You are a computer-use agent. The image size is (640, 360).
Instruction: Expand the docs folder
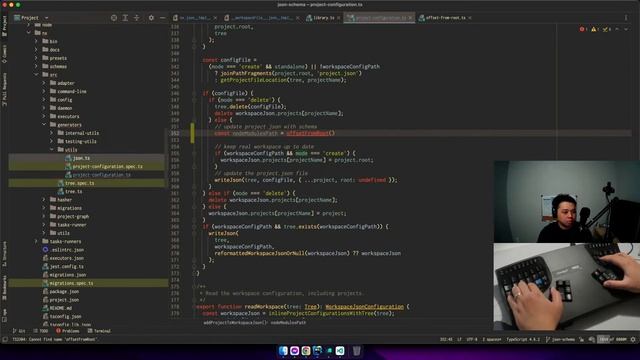click(x=36, y=50)
